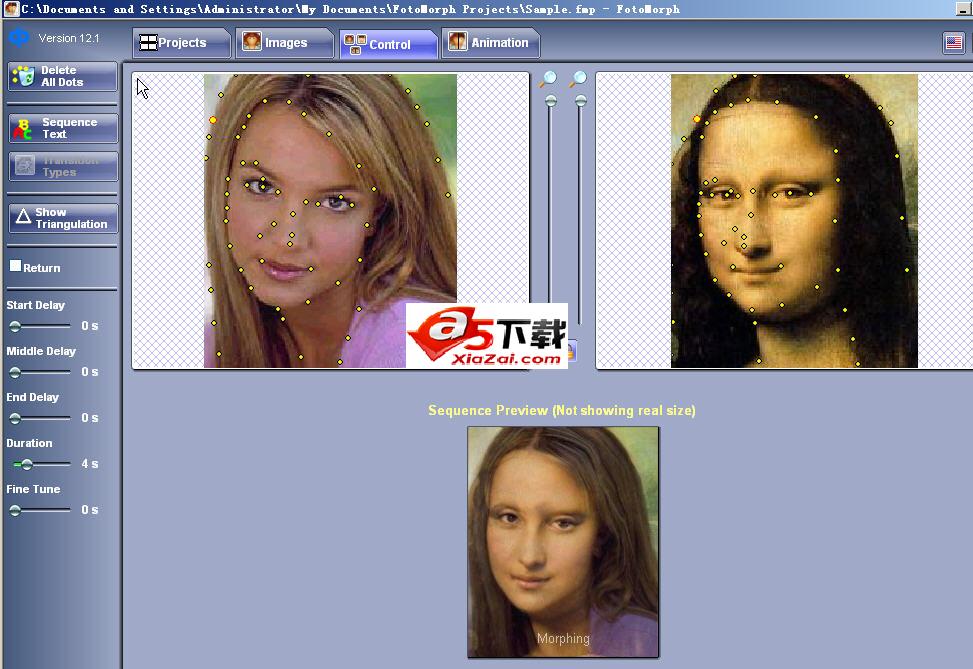Click the Version 12.1 text
Image resolution: width=973 pixels, height=669 pixels.
click(68, 38)
